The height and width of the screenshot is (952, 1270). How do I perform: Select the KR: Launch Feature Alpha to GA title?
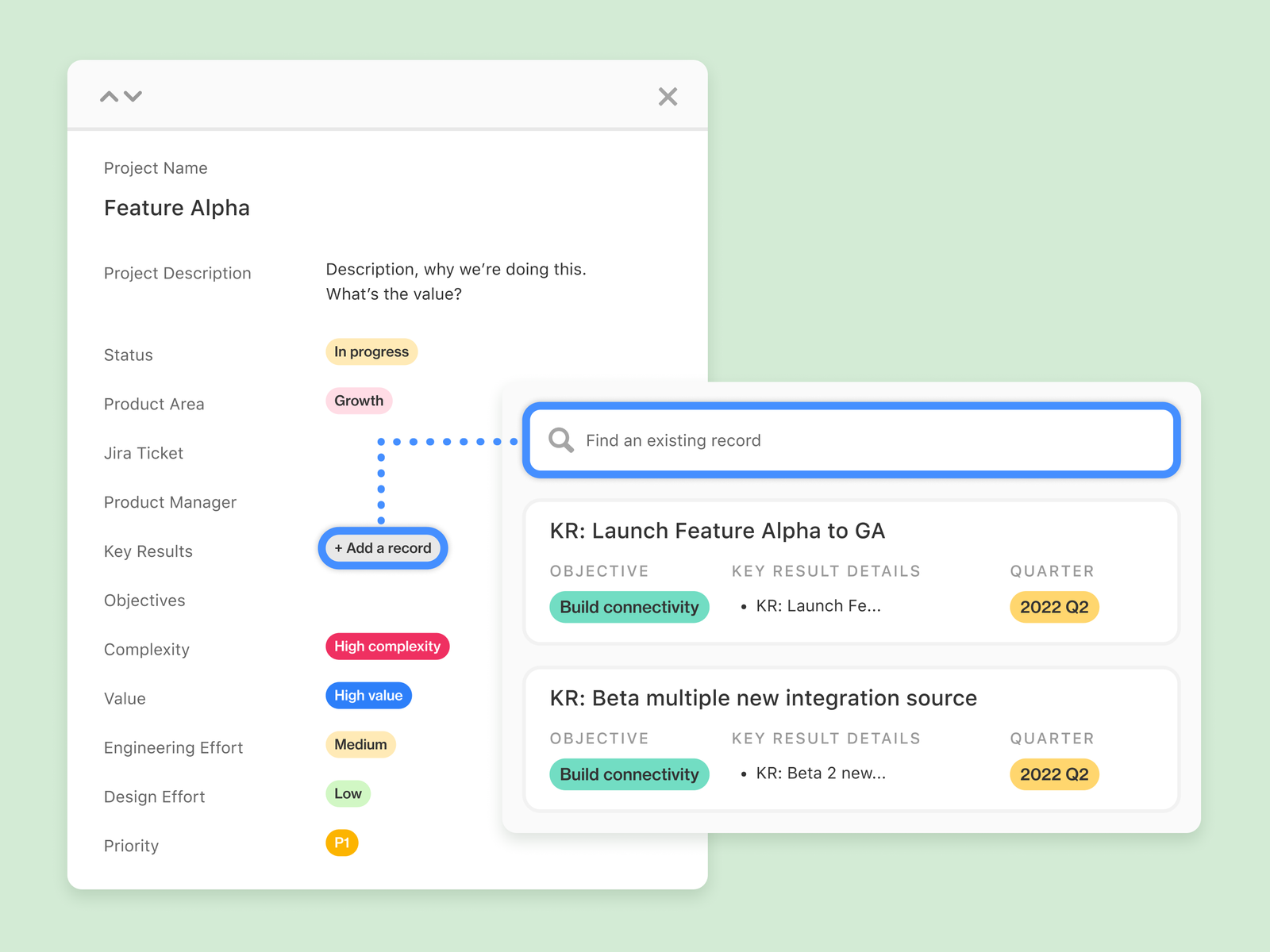tap(718, 531)
